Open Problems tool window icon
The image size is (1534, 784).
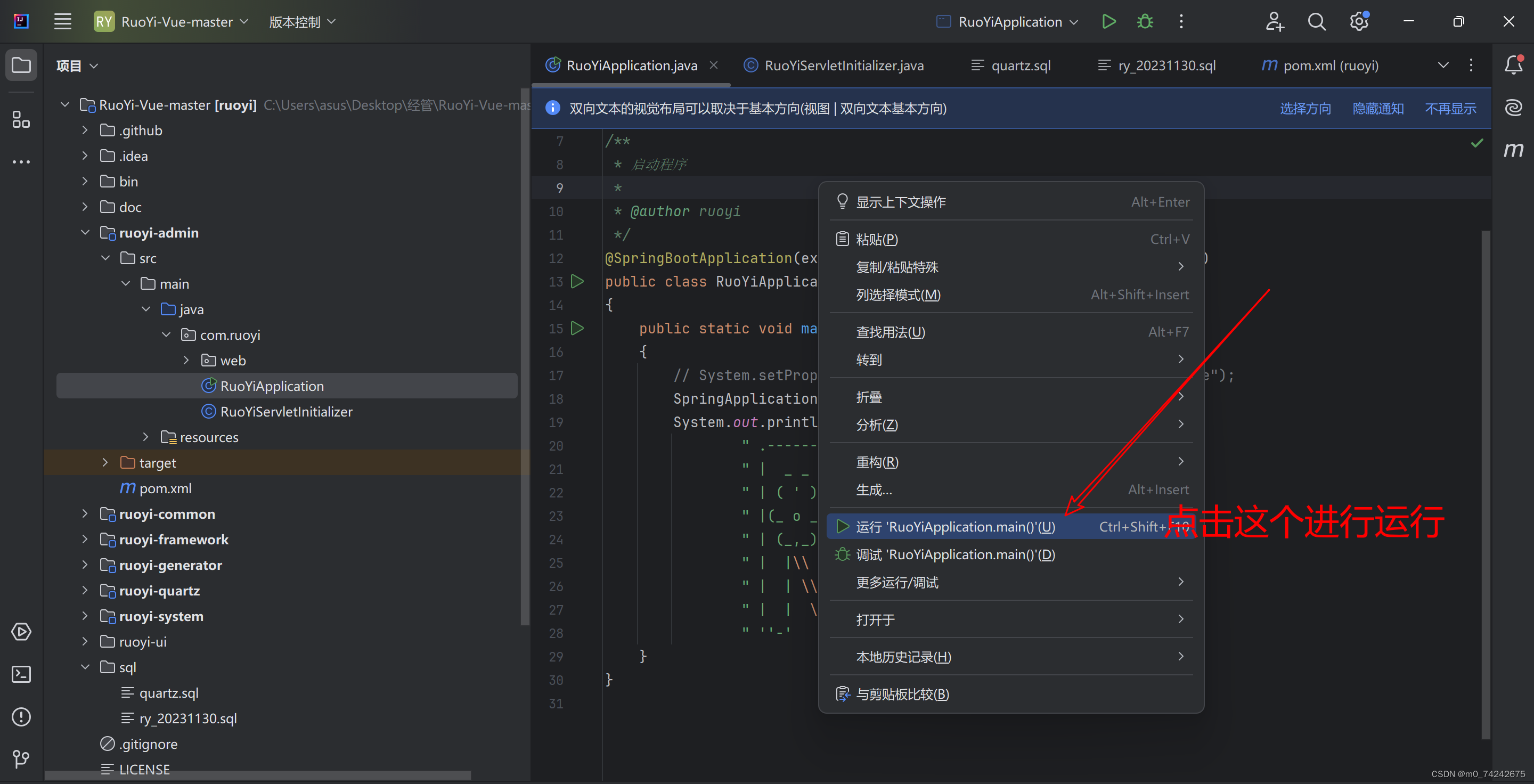click(21, 717)
